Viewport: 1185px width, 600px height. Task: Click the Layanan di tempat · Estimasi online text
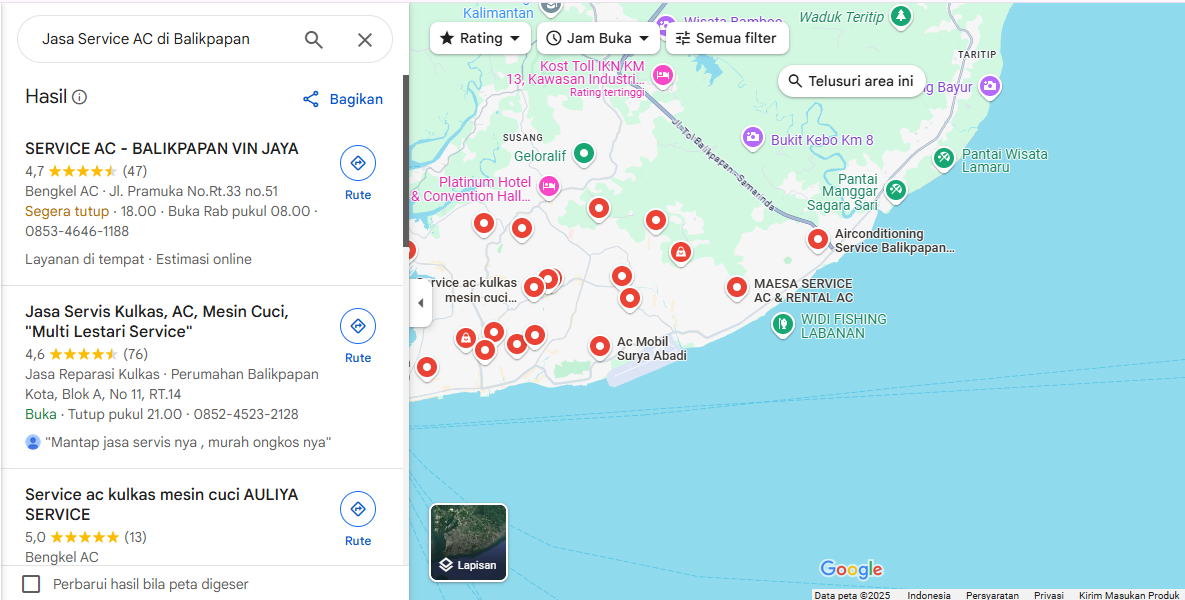[138, 259]
